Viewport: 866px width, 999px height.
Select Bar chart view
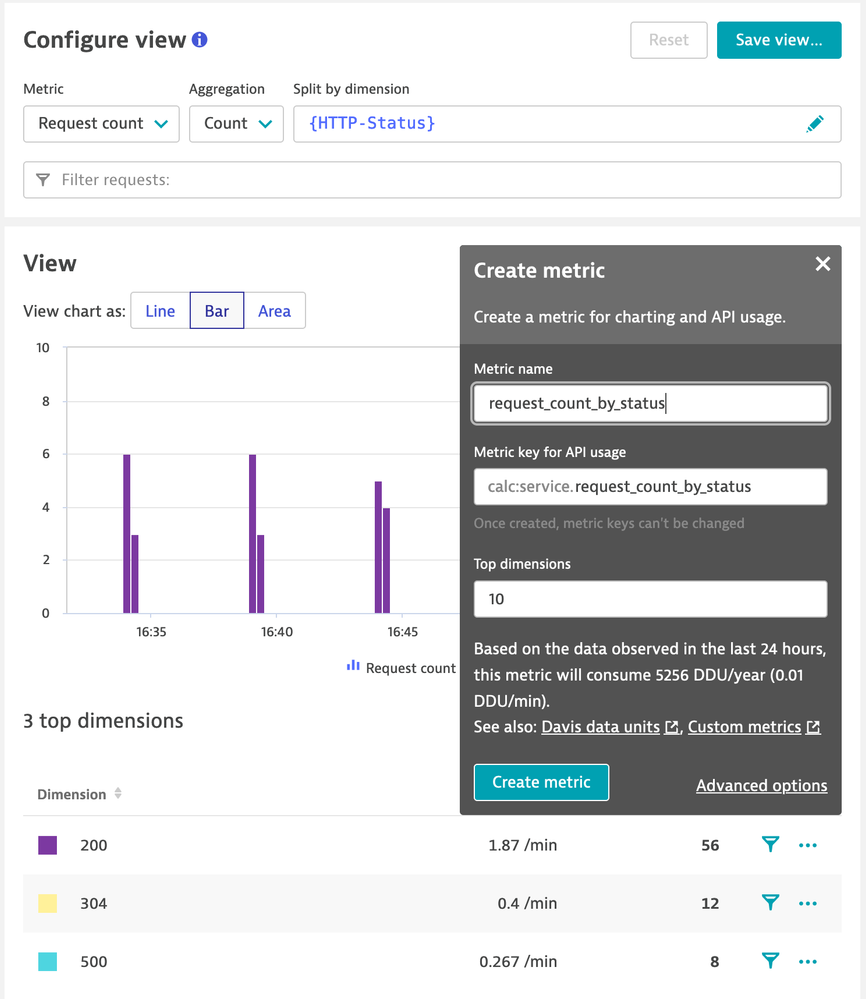[217, 311]
